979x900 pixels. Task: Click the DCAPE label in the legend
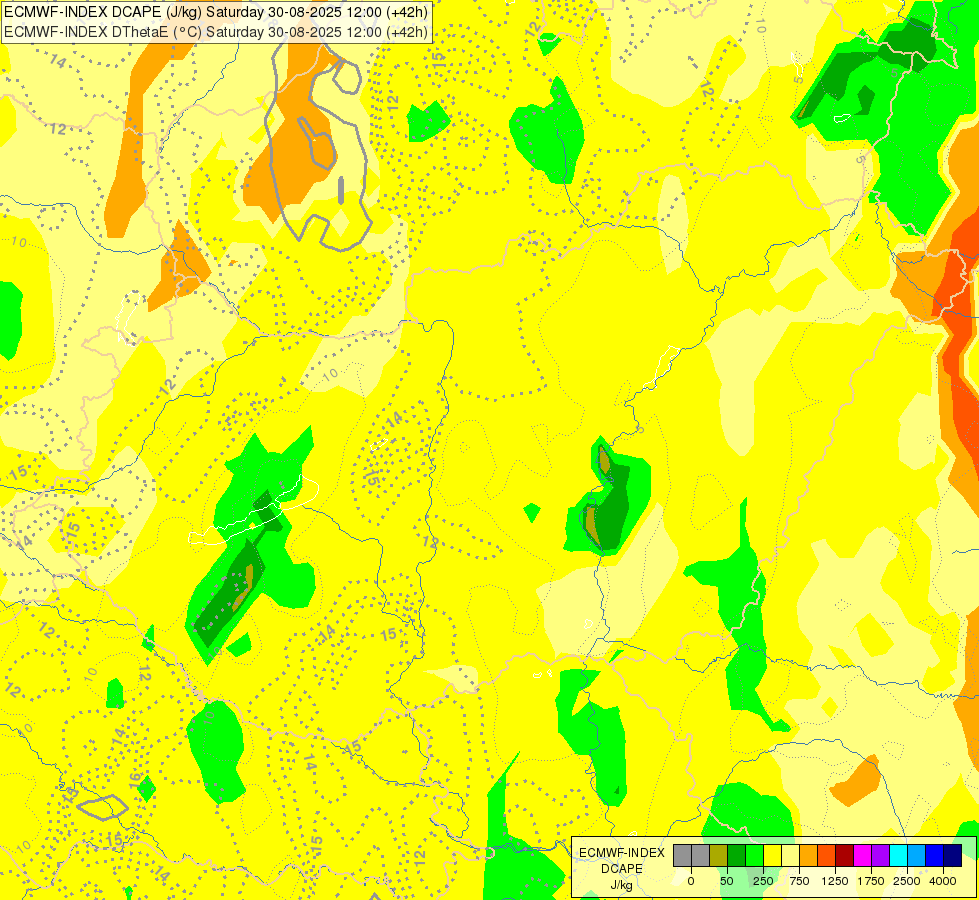[622, 869]
